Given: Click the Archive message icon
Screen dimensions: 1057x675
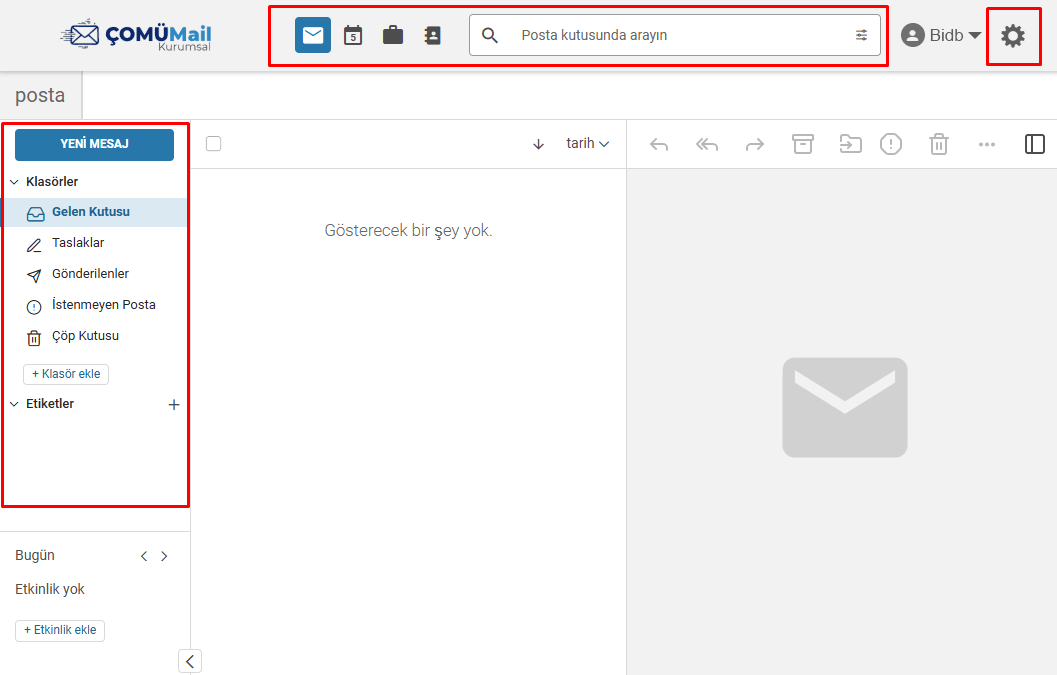Looking at the screenshot, I should click(x=802, y=144).
